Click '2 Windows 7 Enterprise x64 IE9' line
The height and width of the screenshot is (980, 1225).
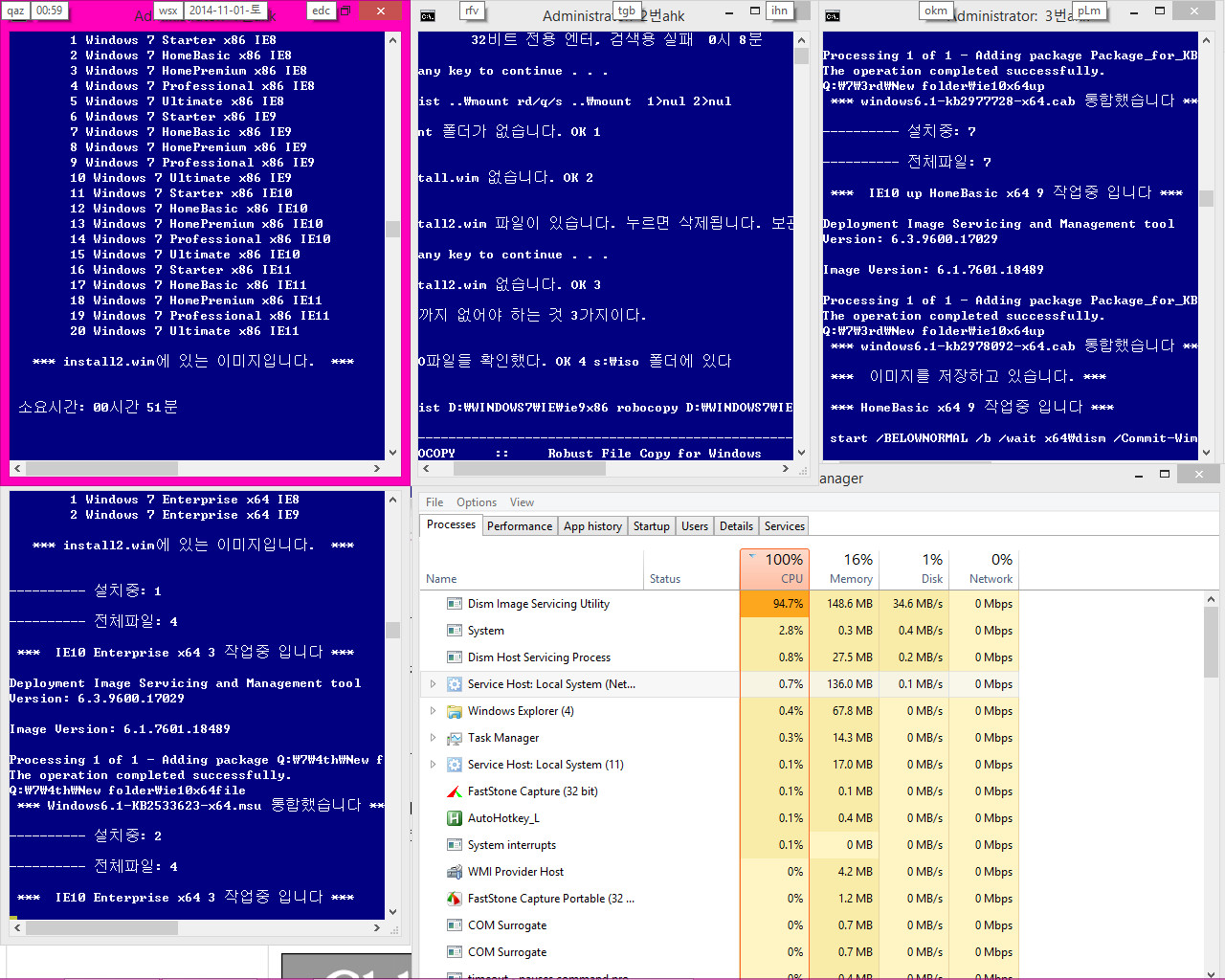(x=185, y=515)
